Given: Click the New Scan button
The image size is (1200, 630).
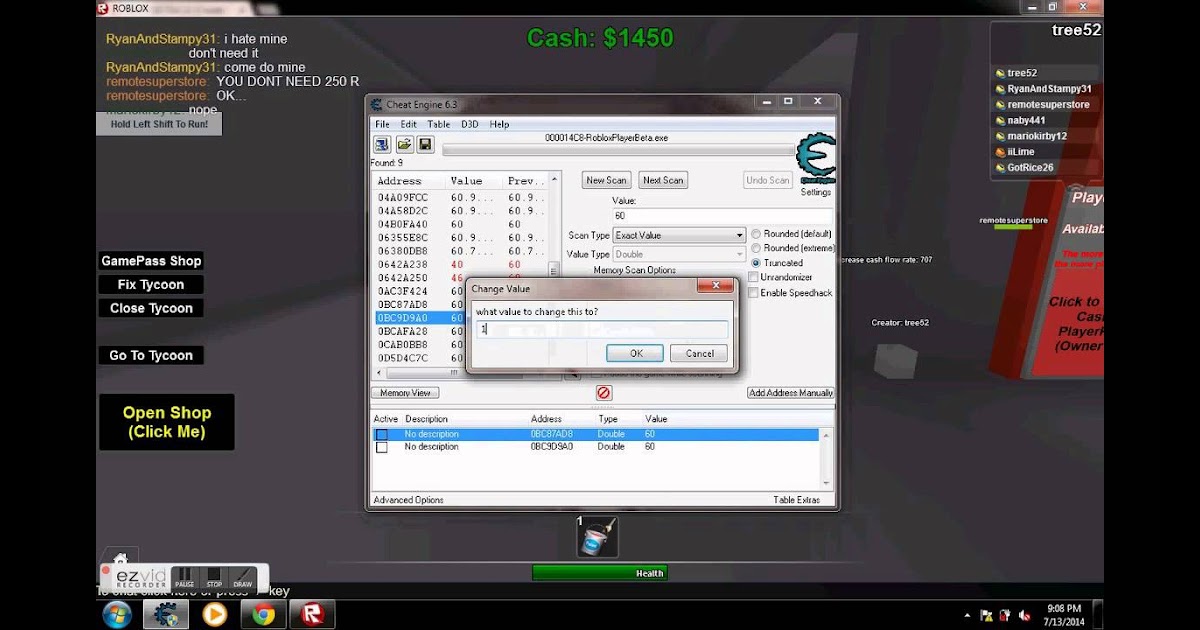Looking at the screenshot, I should [x=606, y=180].
